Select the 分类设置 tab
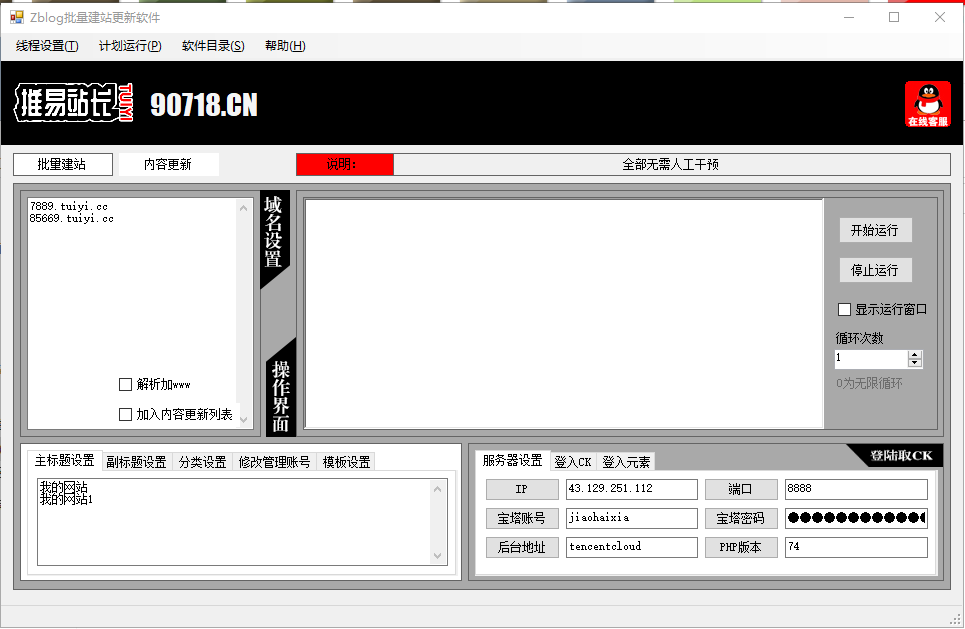This screenshot has width=965, height=629. click(202, 462)
